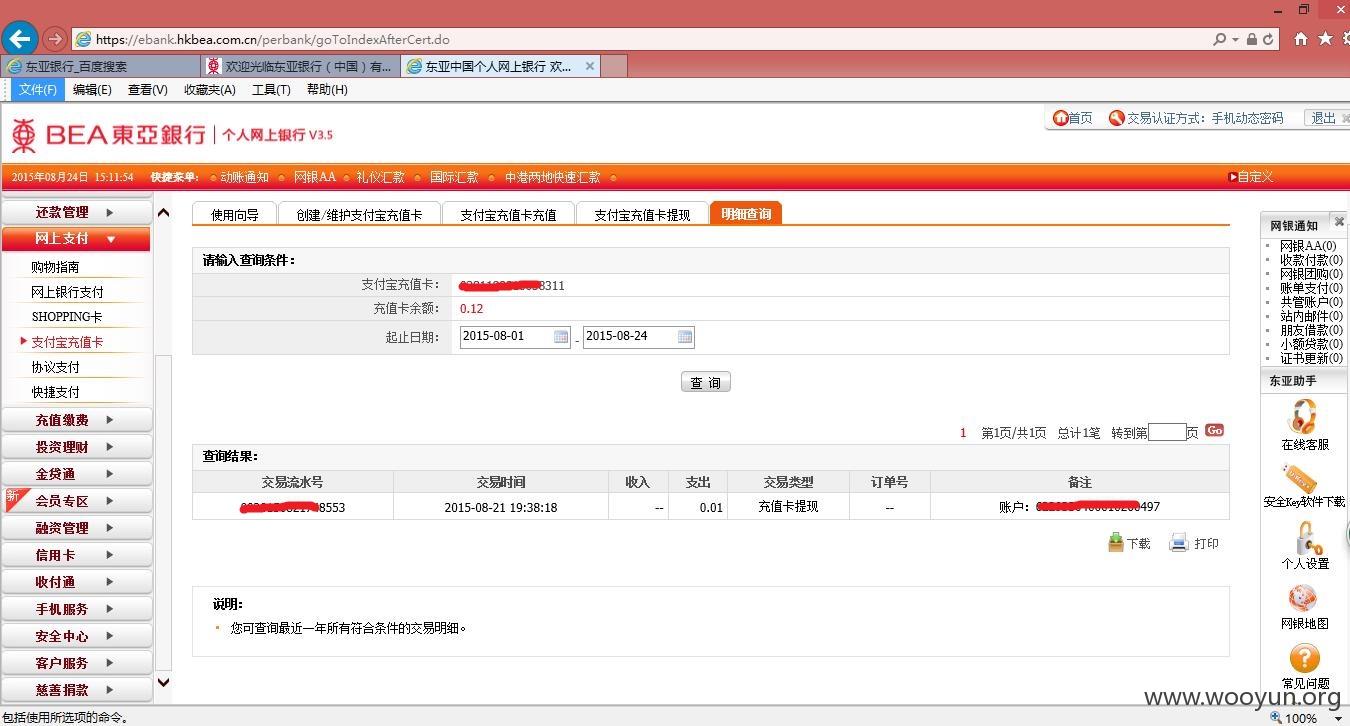Open 常见问题 question mark icon

click(1305, 658)
